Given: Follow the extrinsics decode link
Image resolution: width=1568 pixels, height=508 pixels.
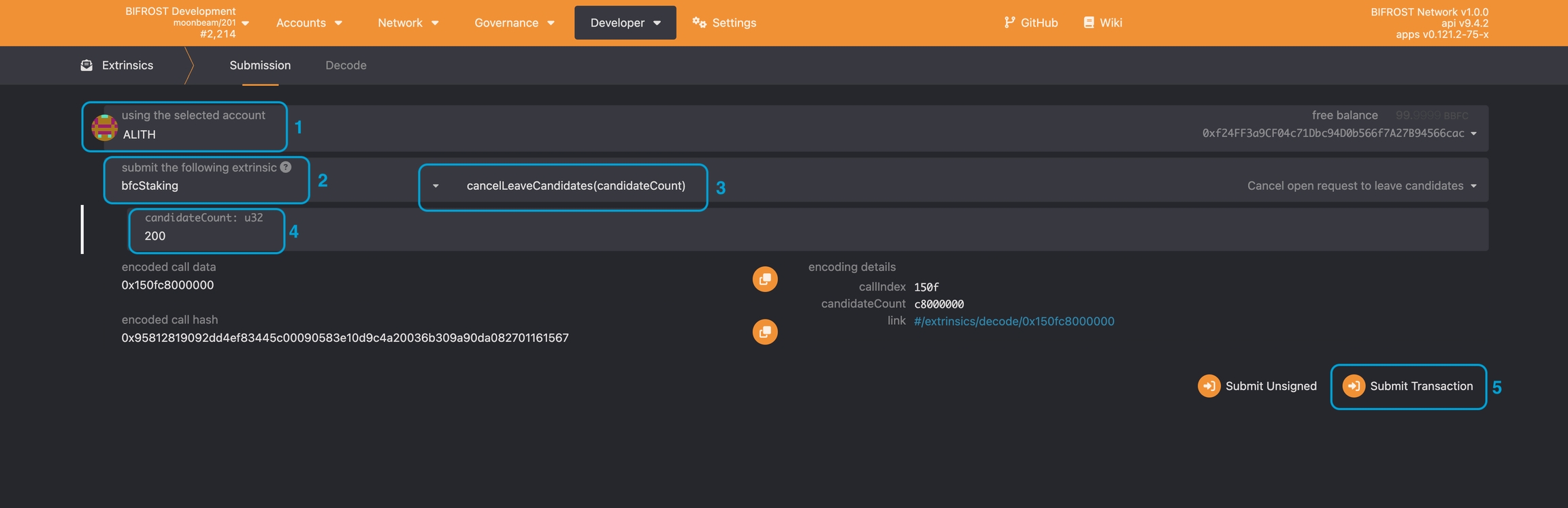Looking at the screenshot, I should pyautogui.click(x=1013, y=321).
